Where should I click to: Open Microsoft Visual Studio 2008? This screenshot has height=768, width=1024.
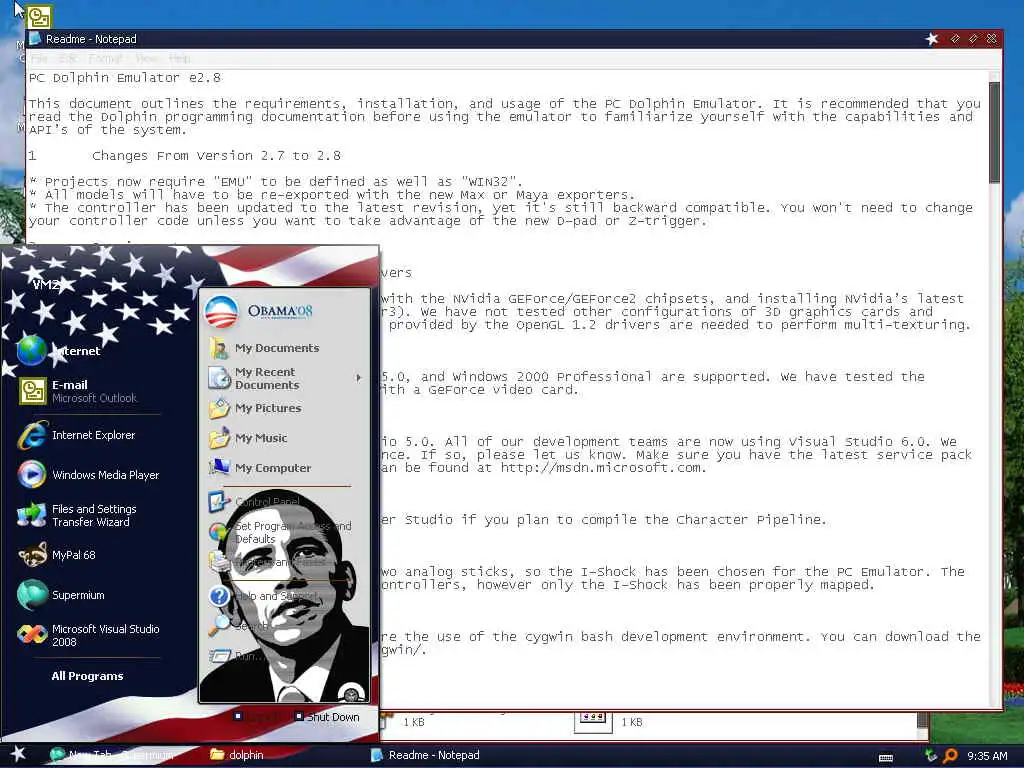click(x=89, y=635)
